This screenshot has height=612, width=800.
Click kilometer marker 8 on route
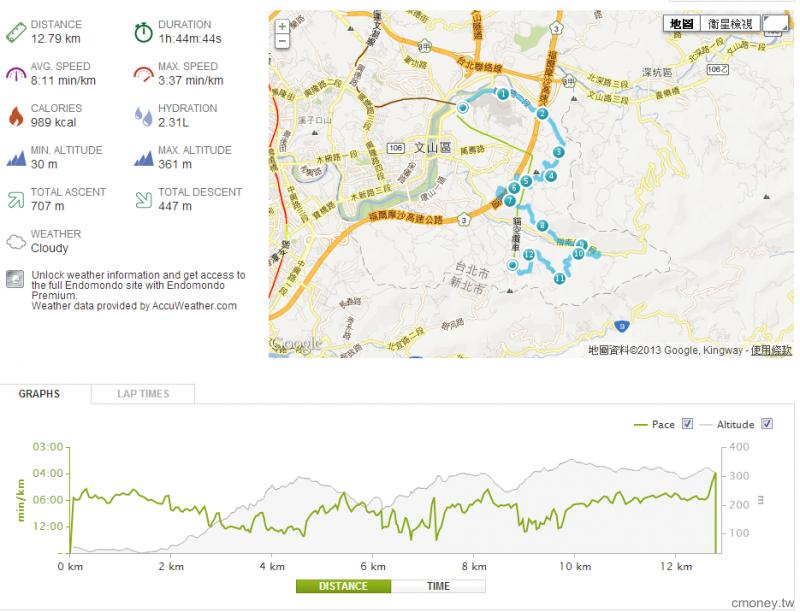coord(541,226)
